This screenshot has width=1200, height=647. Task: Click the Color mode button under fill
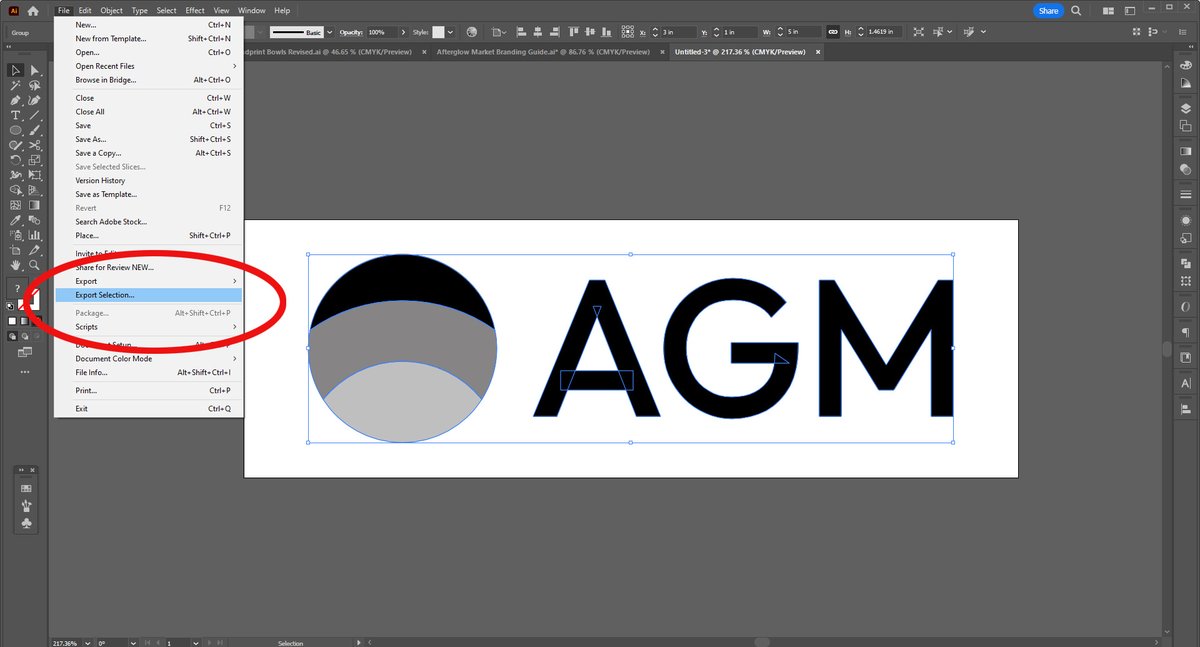13,321
